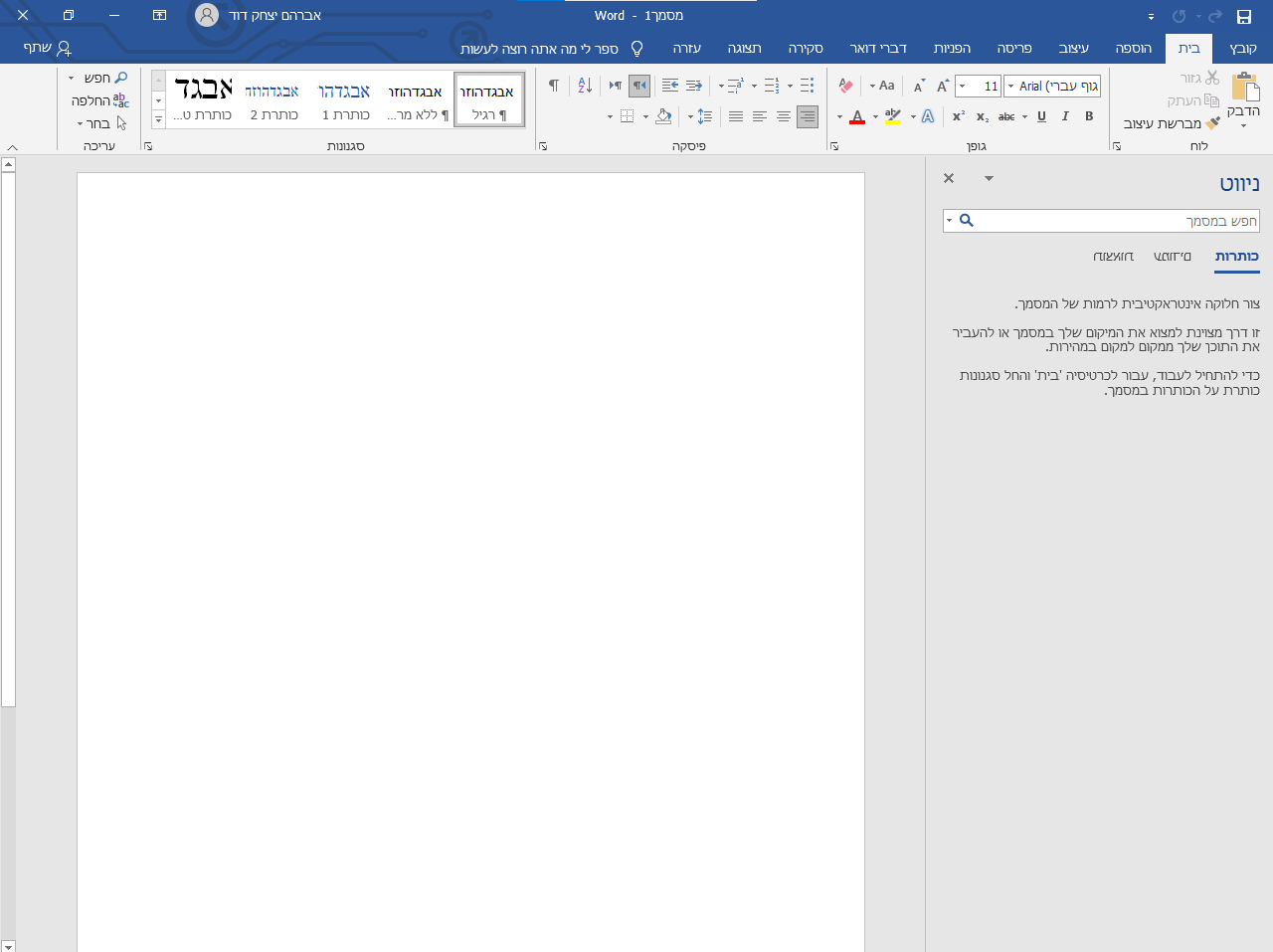Open the קובץ file tab
The height and width of the screenshot is (952, 1273).
1243,48
